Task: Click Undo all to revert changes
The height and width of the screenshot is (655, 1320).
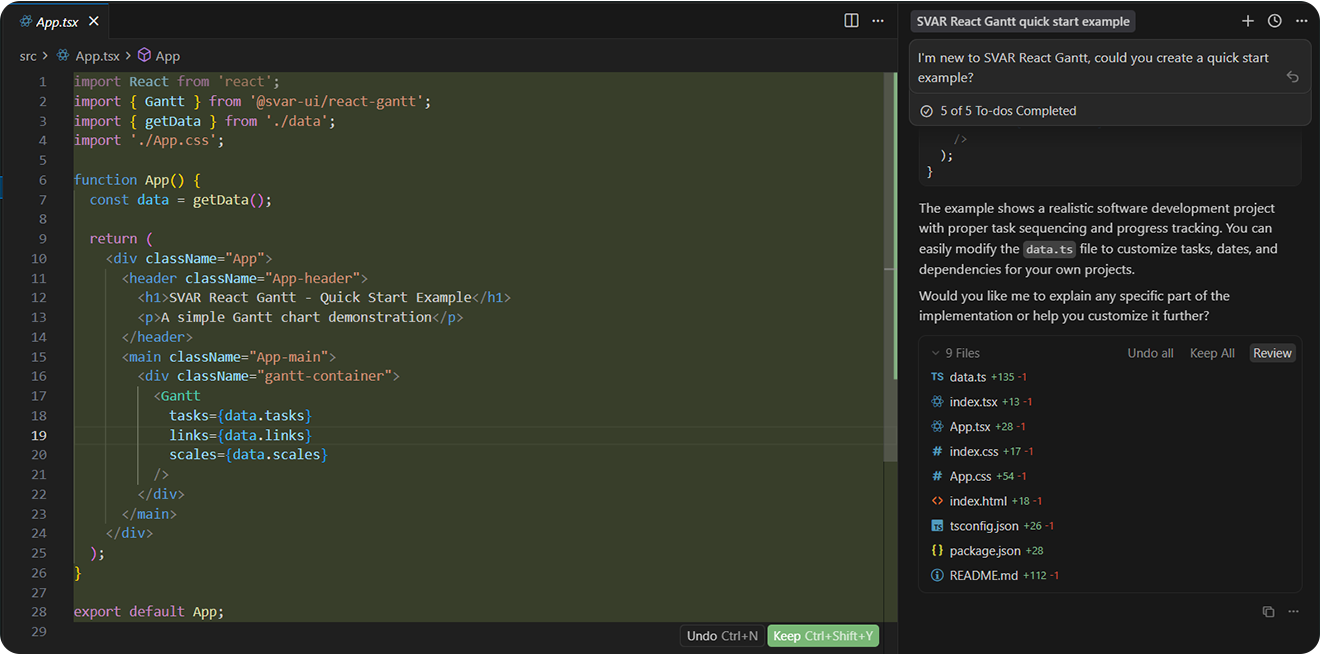Action: coord(1150,352)
